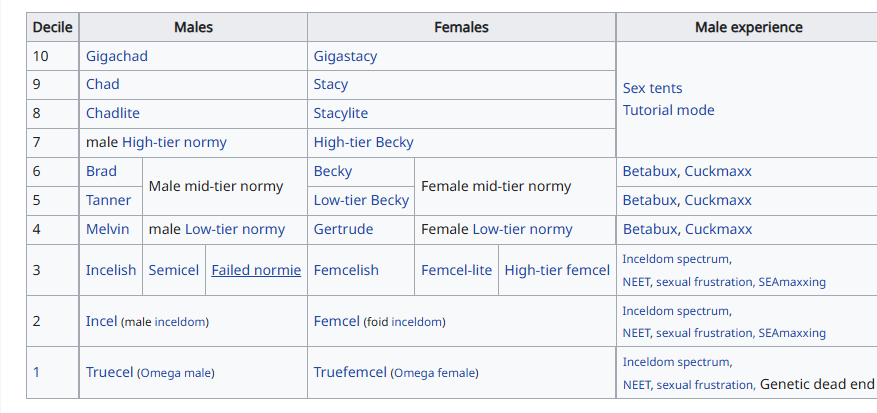Click the Brad link
The width and height of the screenshot is (877, 413).
[101, 172]
